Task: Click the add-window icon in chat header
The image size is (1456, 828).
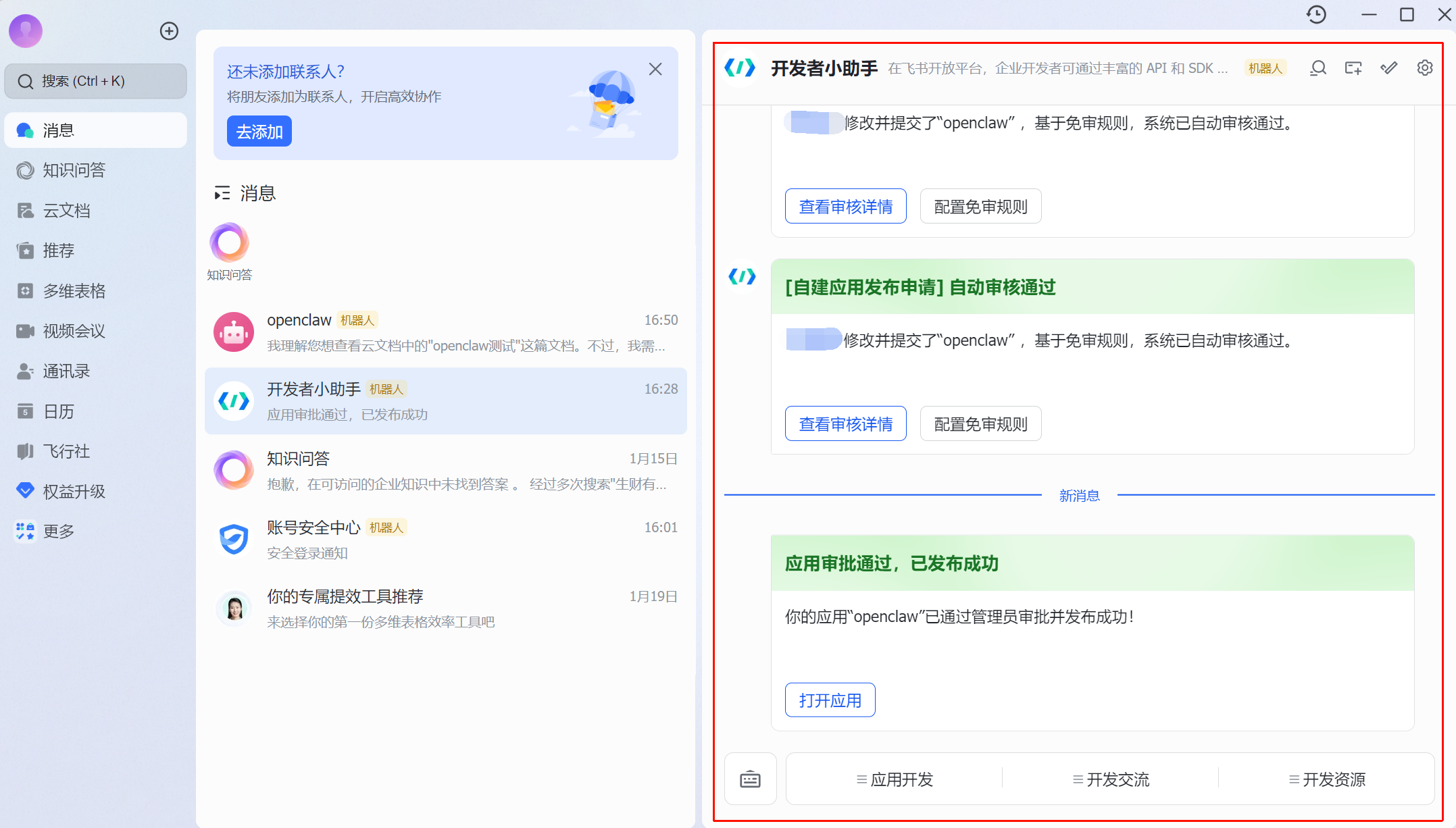Action: click(1353, 68)
